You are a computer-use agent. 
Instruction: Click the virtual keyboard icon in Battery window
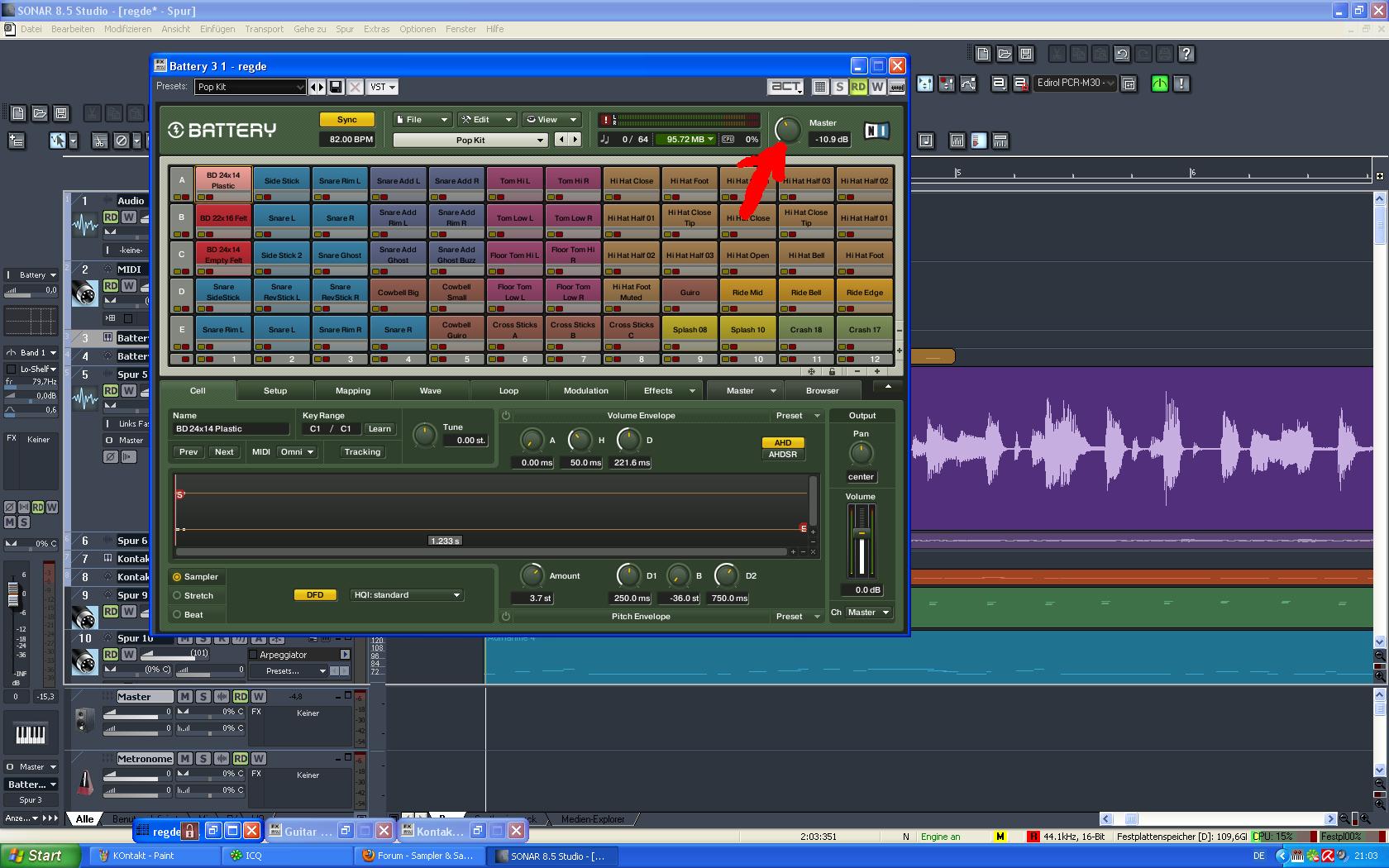coord(897,87)
